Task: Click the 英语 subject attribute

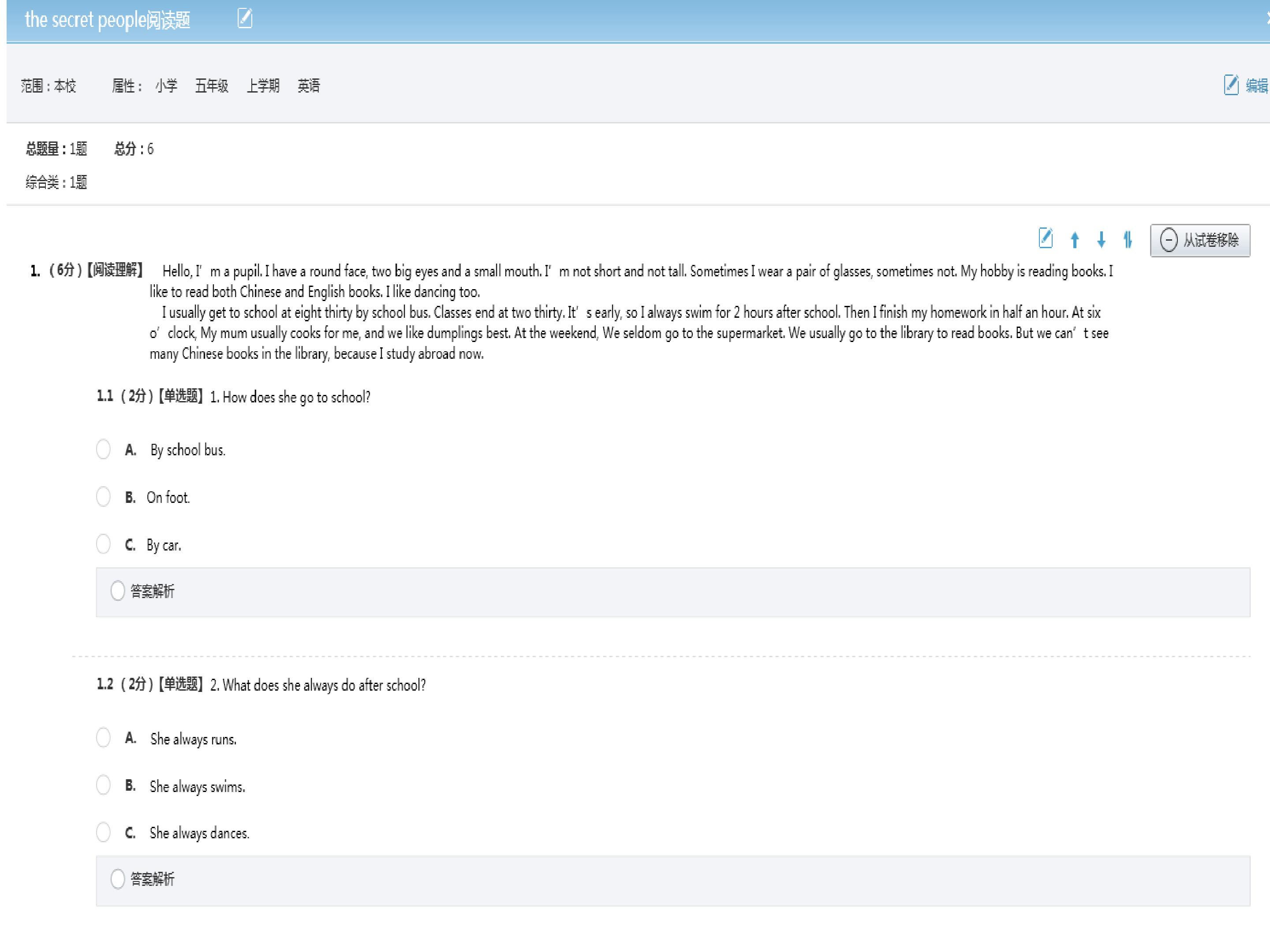Action: pyautogui.click(x=309, y=86)
